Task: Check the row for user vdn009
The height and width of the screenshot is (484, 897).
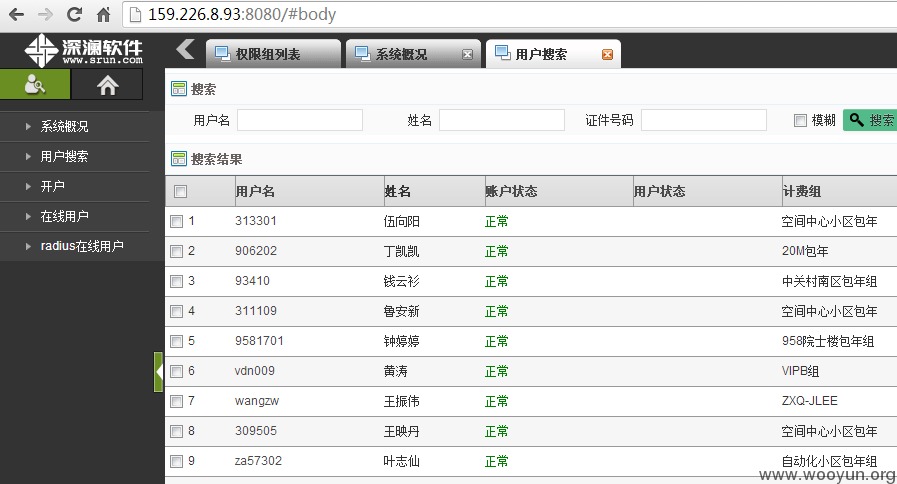Action: pyautogui.click(x=177, y=371)
